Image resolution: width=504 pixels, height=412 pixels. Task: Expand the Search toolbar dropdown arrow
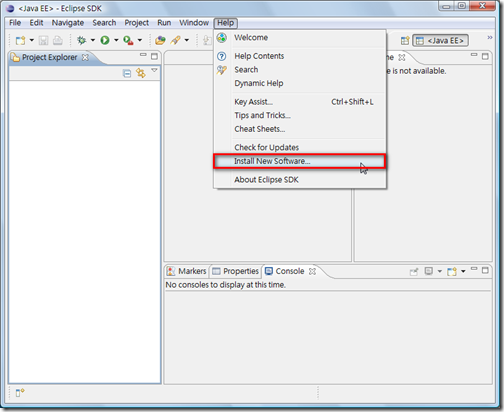tap(187, 40)
